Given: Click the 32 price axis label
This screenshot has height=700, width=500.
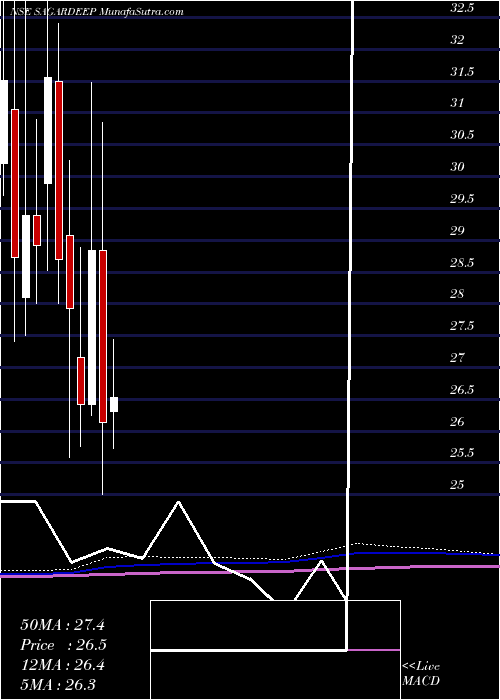Looking at the screenshot, I should pyautogui.click(x=457, y=40).
